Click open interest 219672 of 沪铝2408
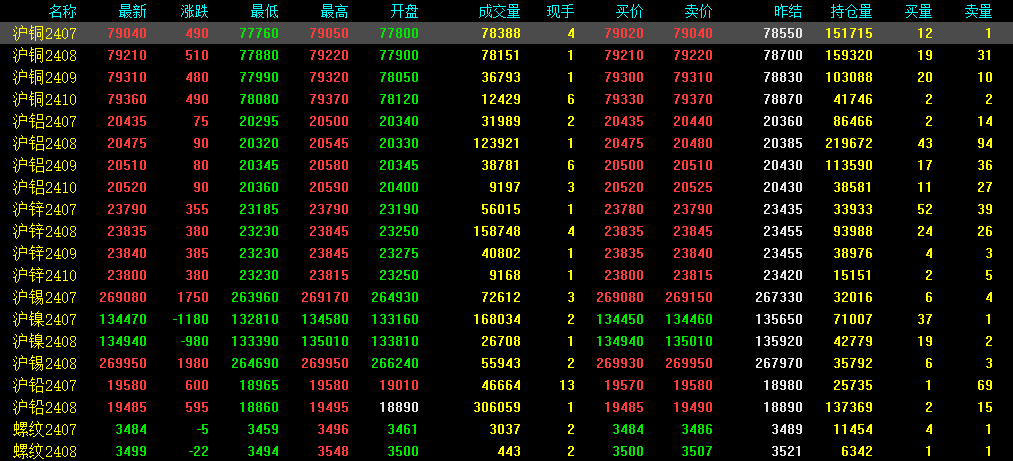Screen dimensions: 1013x461 849,143
